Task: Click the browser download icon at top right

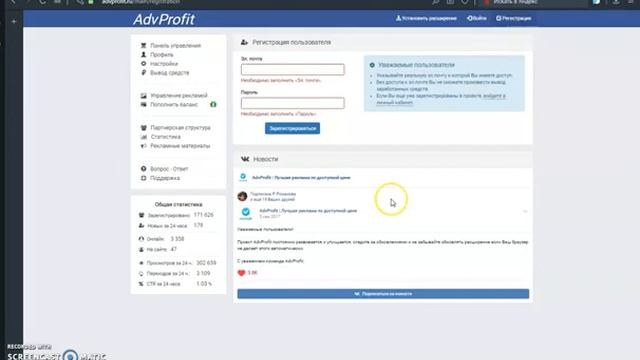Action: pos(616,2)
